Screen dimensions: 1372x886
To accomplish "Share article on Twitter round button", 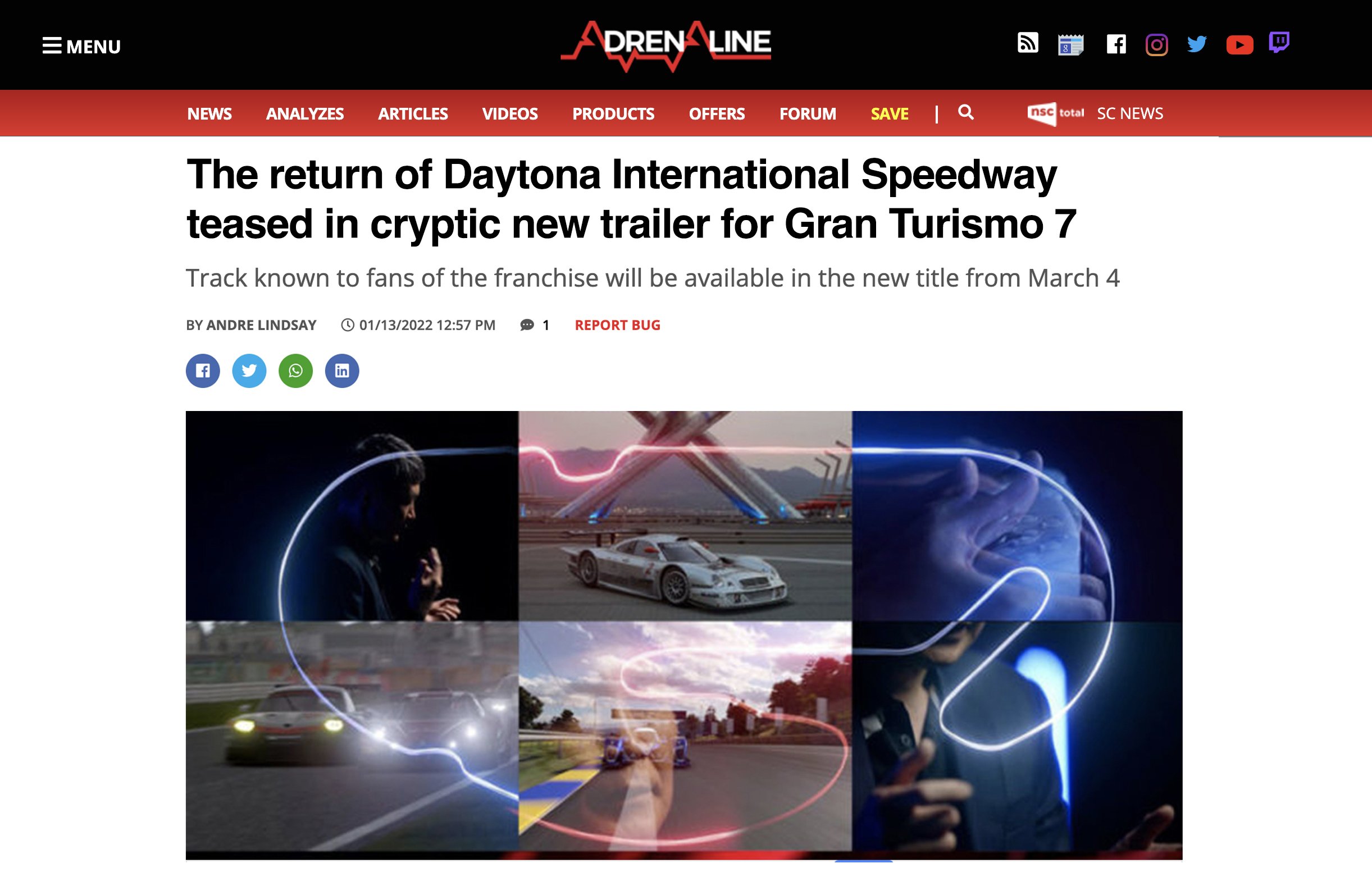I will (x=249, y=371).
